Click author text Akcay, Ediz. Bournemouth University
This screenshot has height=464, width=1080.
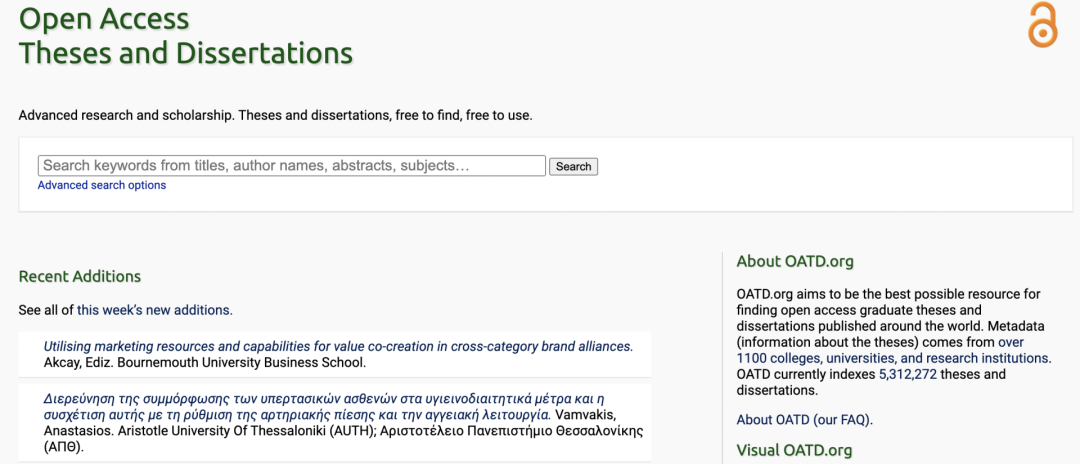click(205, 362)
